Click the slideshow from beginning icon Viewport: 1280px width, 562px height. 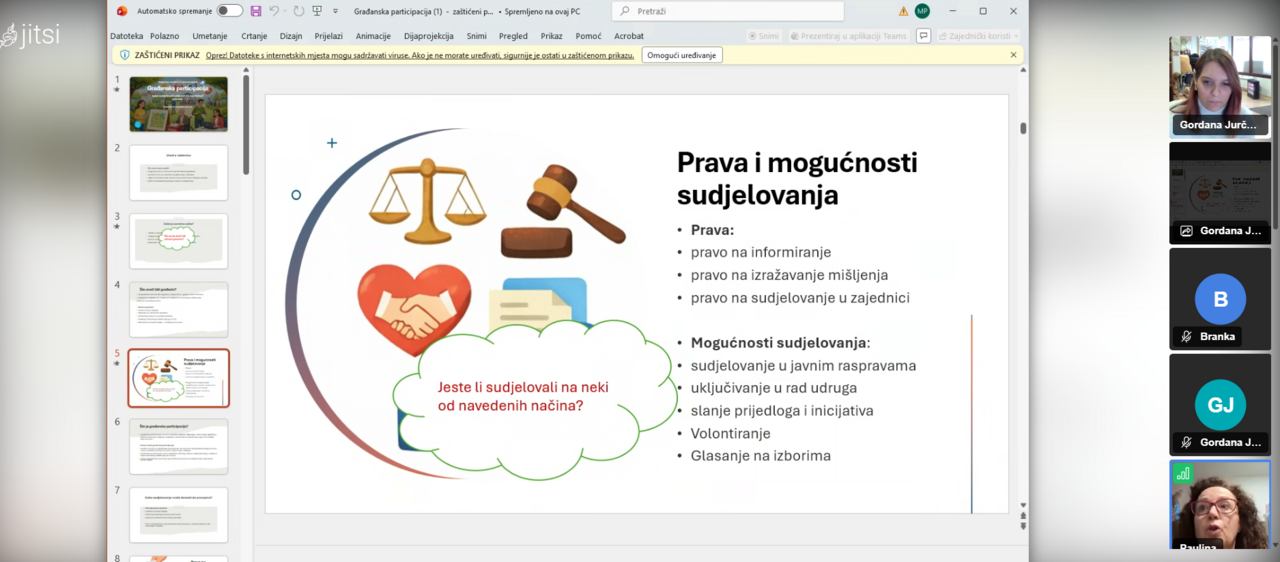(x=317, y=11)
